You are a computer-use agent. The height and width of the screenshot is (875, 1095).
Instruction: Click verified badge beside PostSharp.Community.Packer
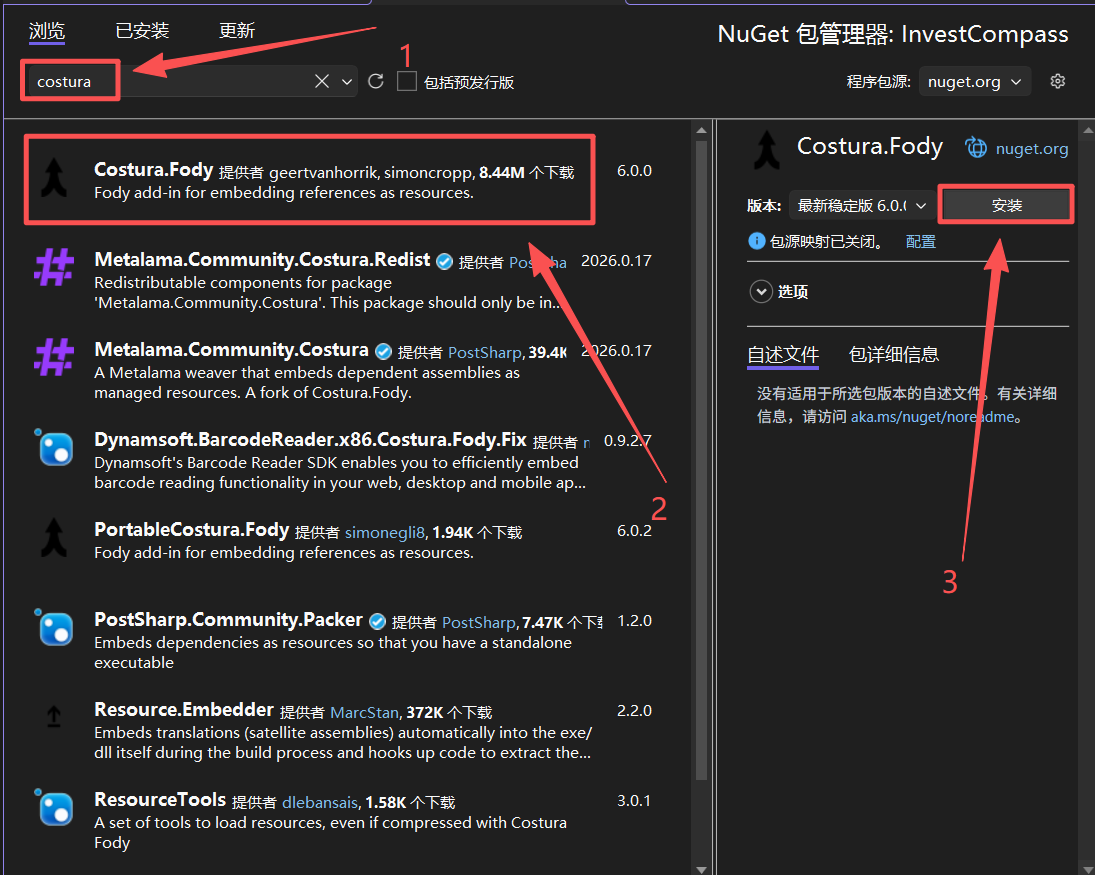click(x=377, y=622)
